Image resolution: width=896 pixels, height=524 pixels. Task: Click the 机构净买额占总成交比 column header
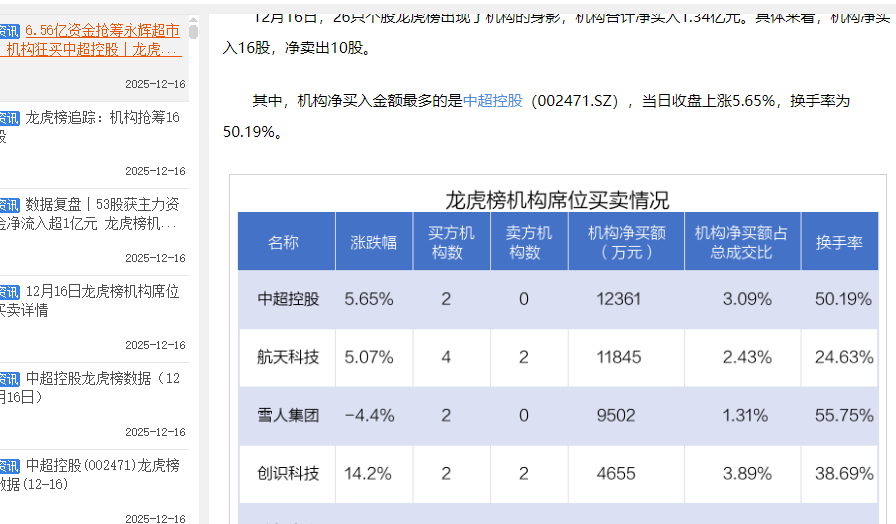pos(741,242)
